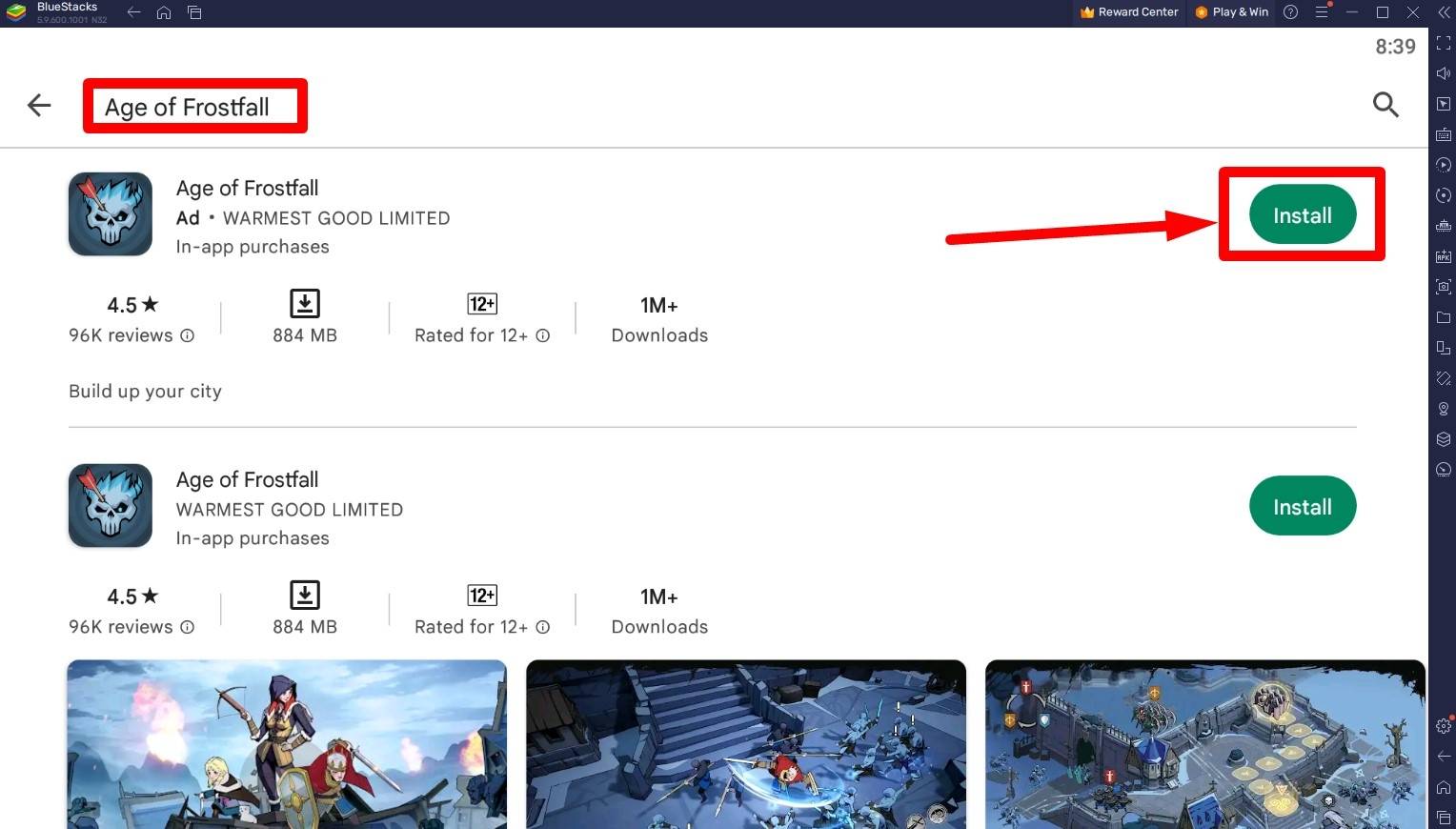This screenshot has width=1456, height=829.
Task: Go to BlueStacks home screen from title bar
Action: click(164, 12)
